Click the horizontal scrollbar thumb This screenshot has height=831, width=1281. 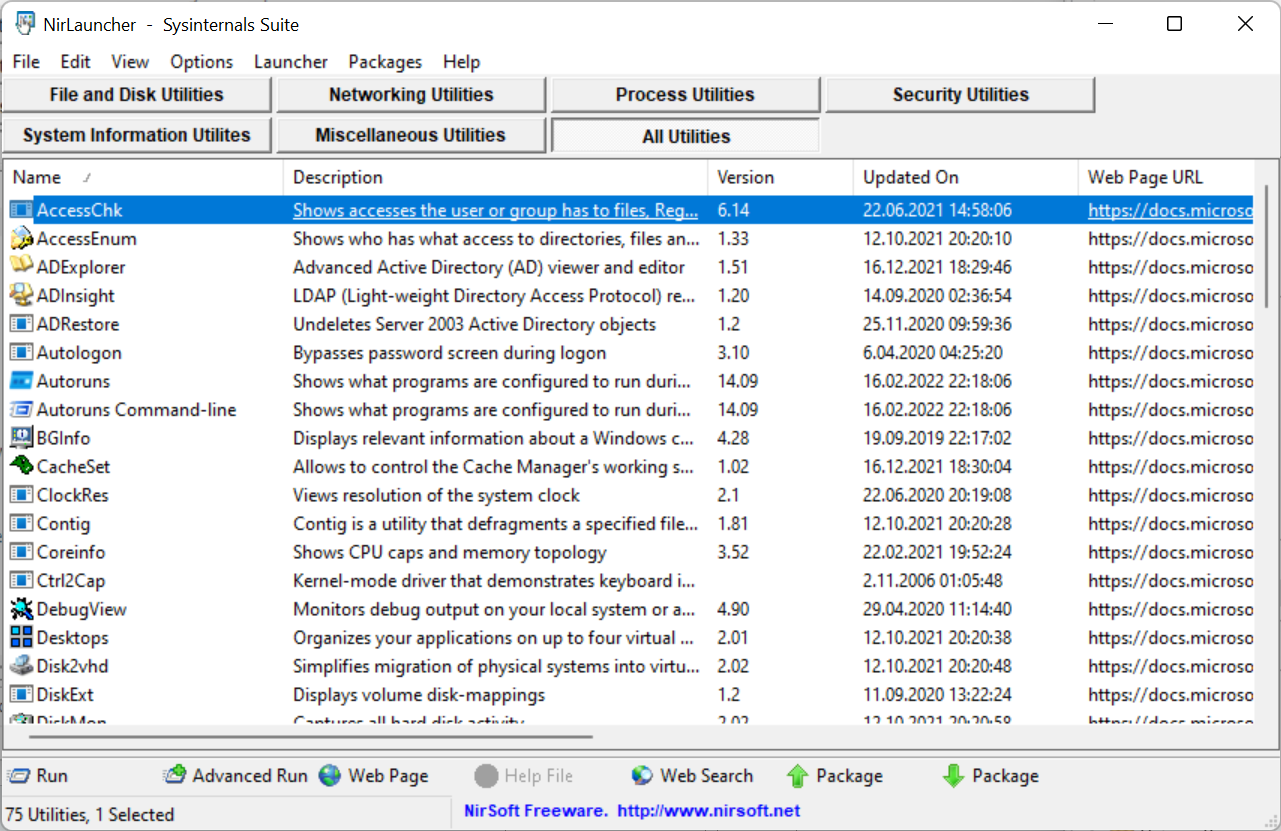tap(311, 738)
